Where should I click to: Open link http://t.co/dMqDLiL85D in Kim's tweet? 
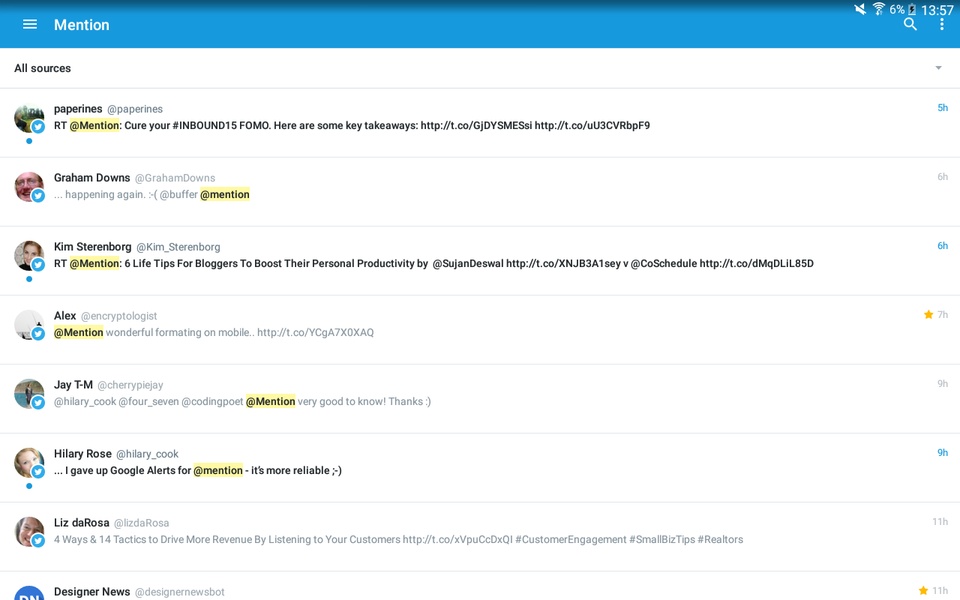pos(757,264)
